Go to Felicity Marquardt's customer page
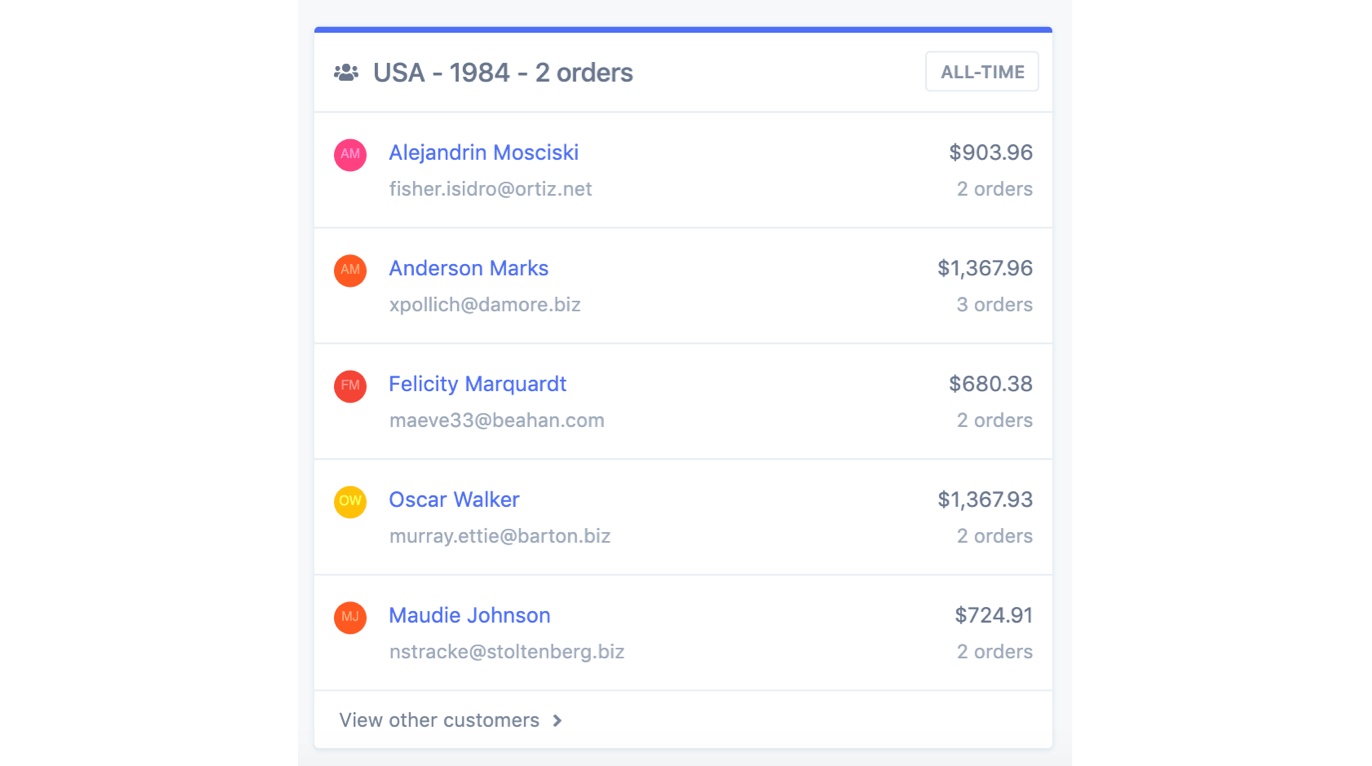 click(x=477, y=384)
